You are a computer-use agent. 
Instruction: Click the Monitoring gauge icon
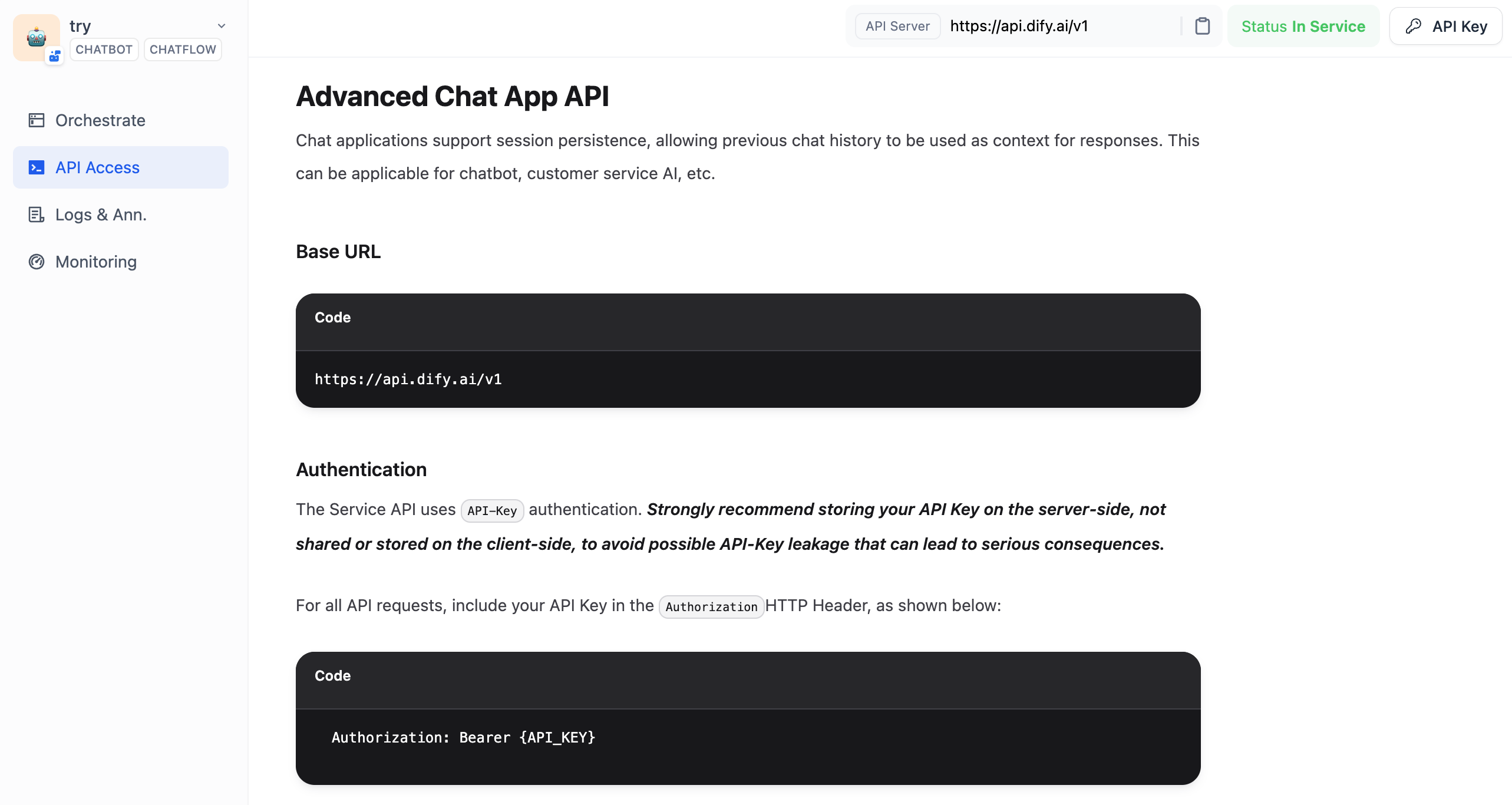pos(37,262)
